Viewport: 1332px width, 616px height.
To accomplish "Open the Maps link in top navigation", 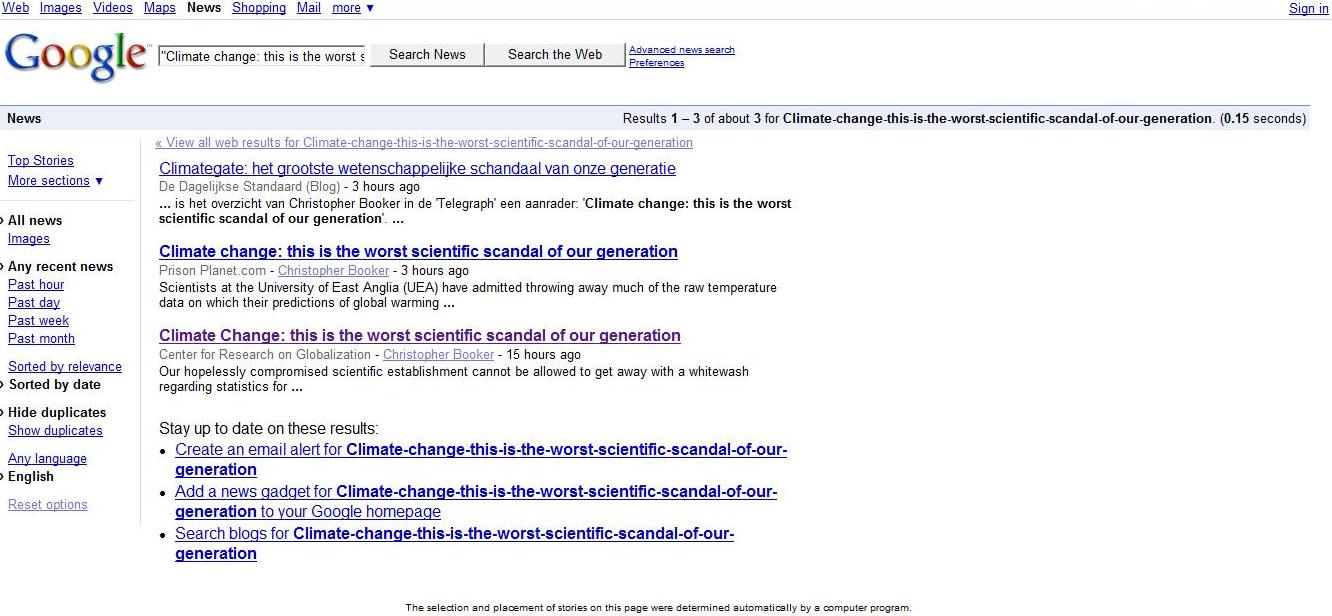I will click(160, 8).
